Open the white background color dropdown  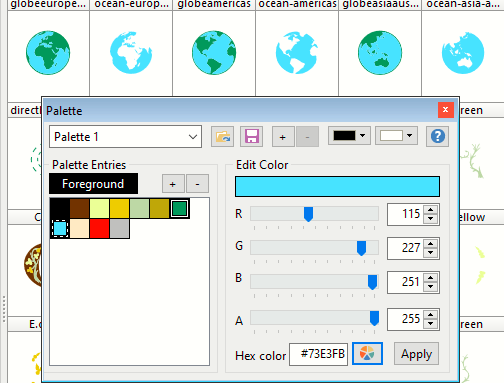point(396,136)
